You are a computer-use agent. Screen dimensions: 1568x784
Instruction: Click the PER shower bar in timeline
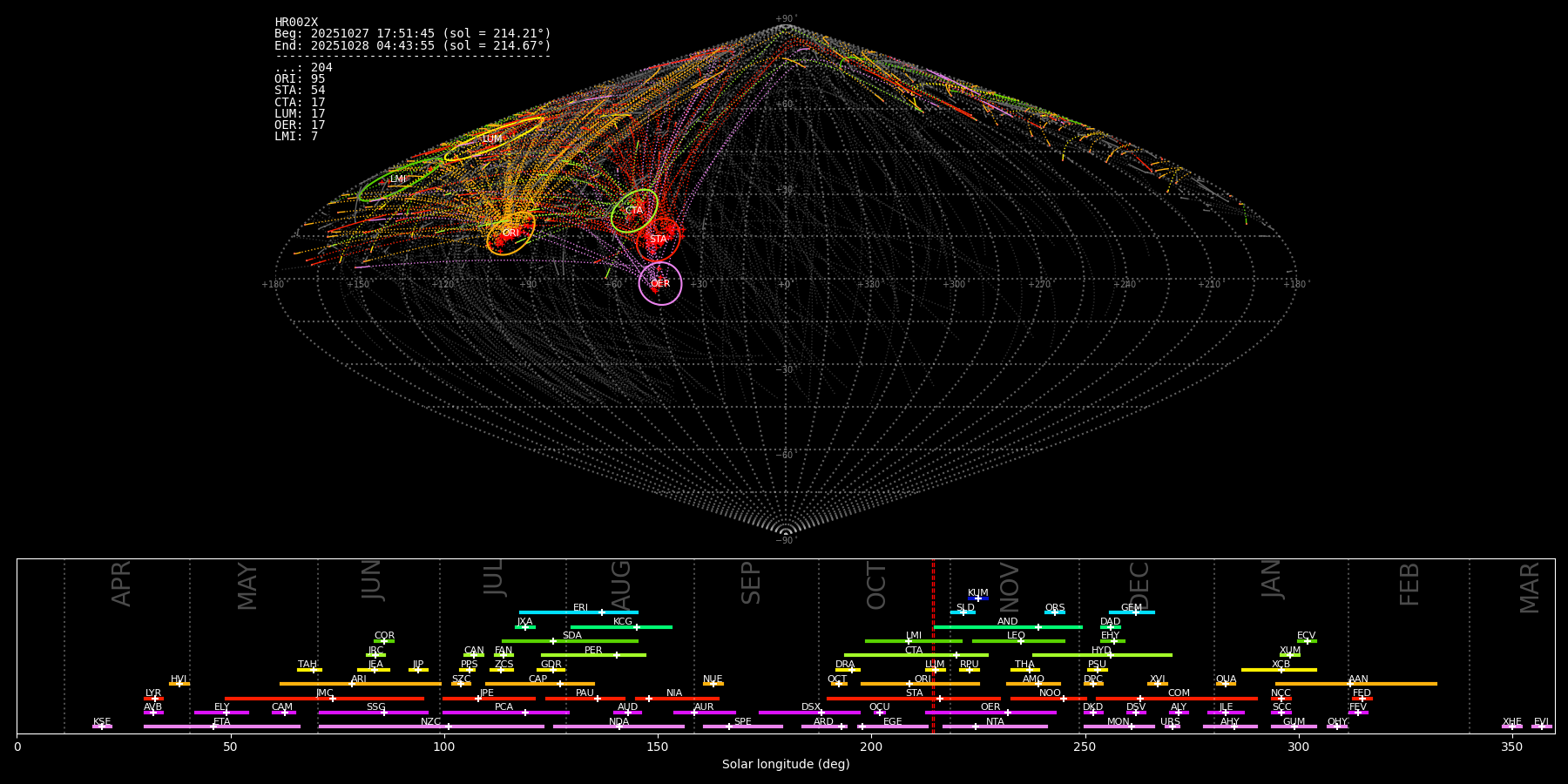pyautogui.click(x=593, y=655)
